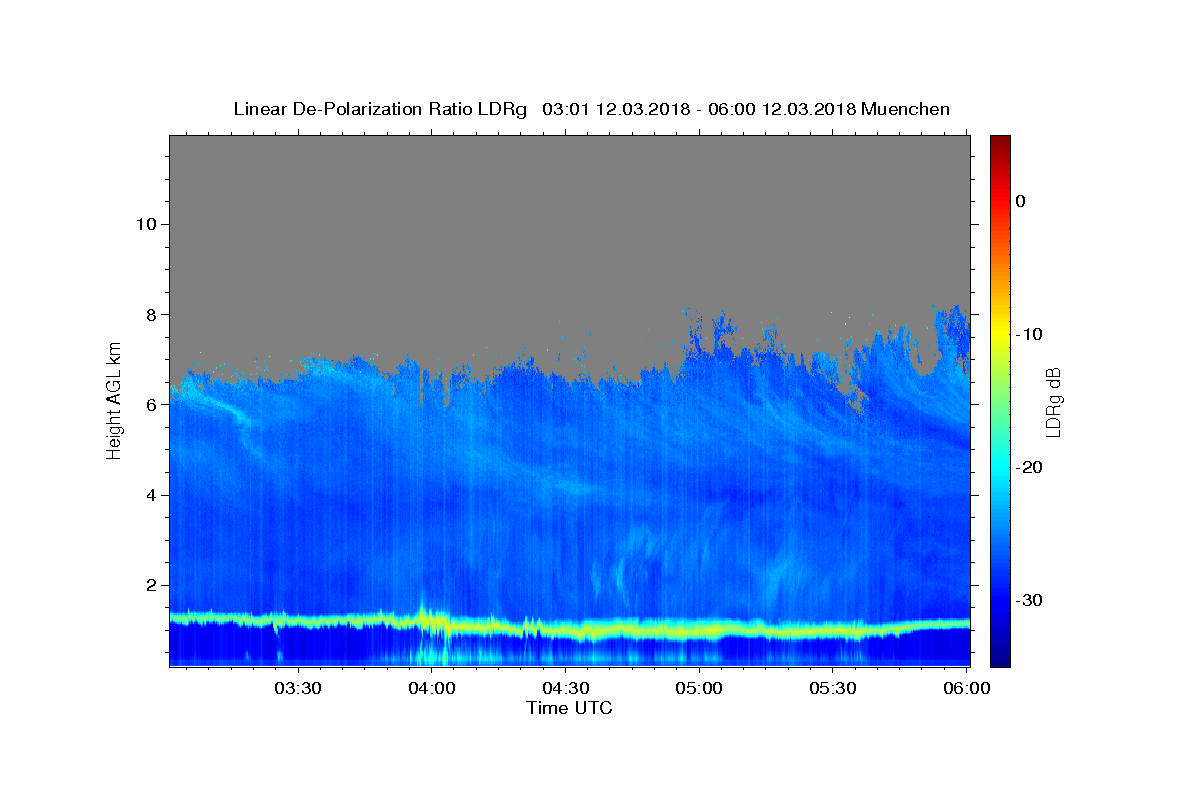
Task: Click the '04:30' time tick label
Action: click(x=565, y=689)
